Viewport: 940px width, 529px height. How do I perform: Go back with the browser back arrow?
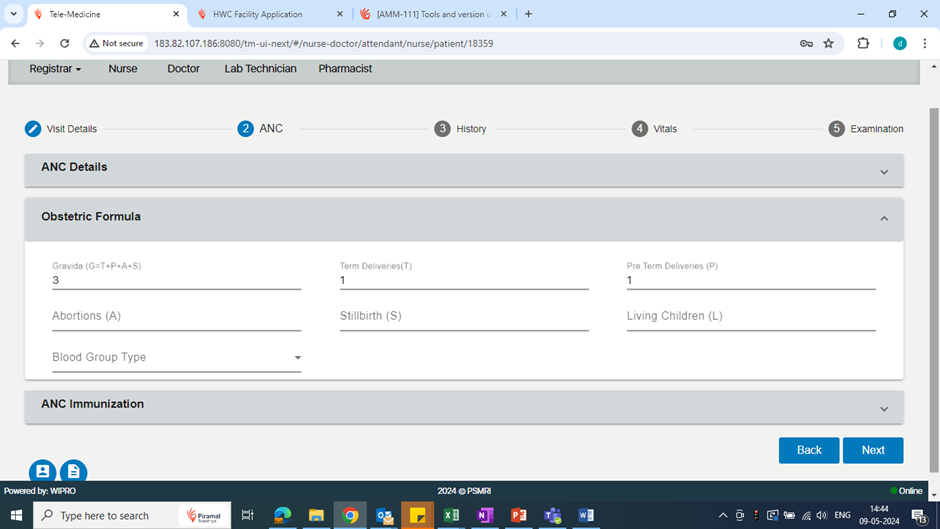pyautogui.click(x=15, y=43)
